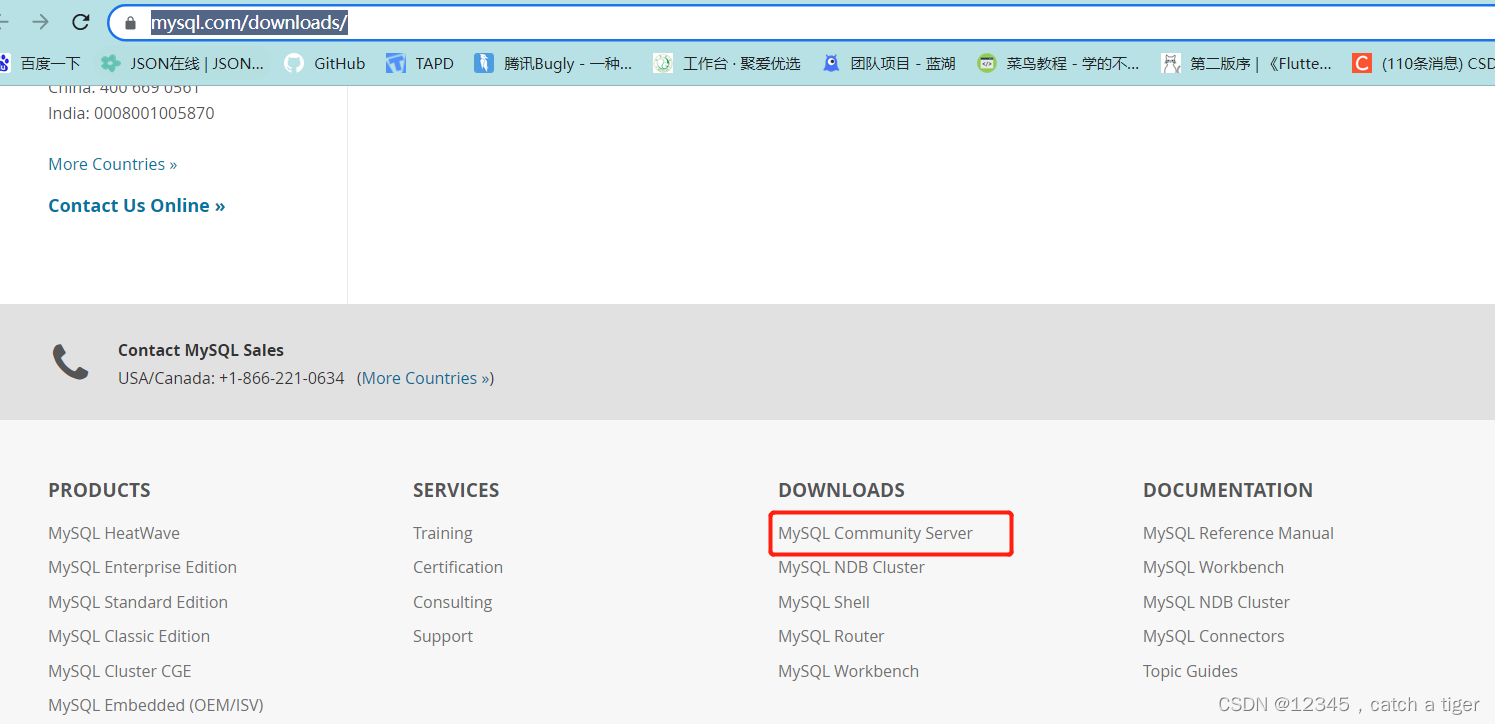Screen dimensions: 1495x724
Task: Open MySQL HeatWave product link
Action: tap(114, 533)
